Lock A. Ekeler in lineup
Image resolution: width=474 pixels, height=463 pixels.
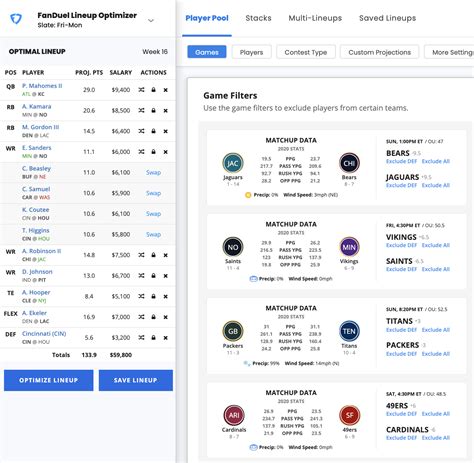pyautogui.click(x=153, y=317)
